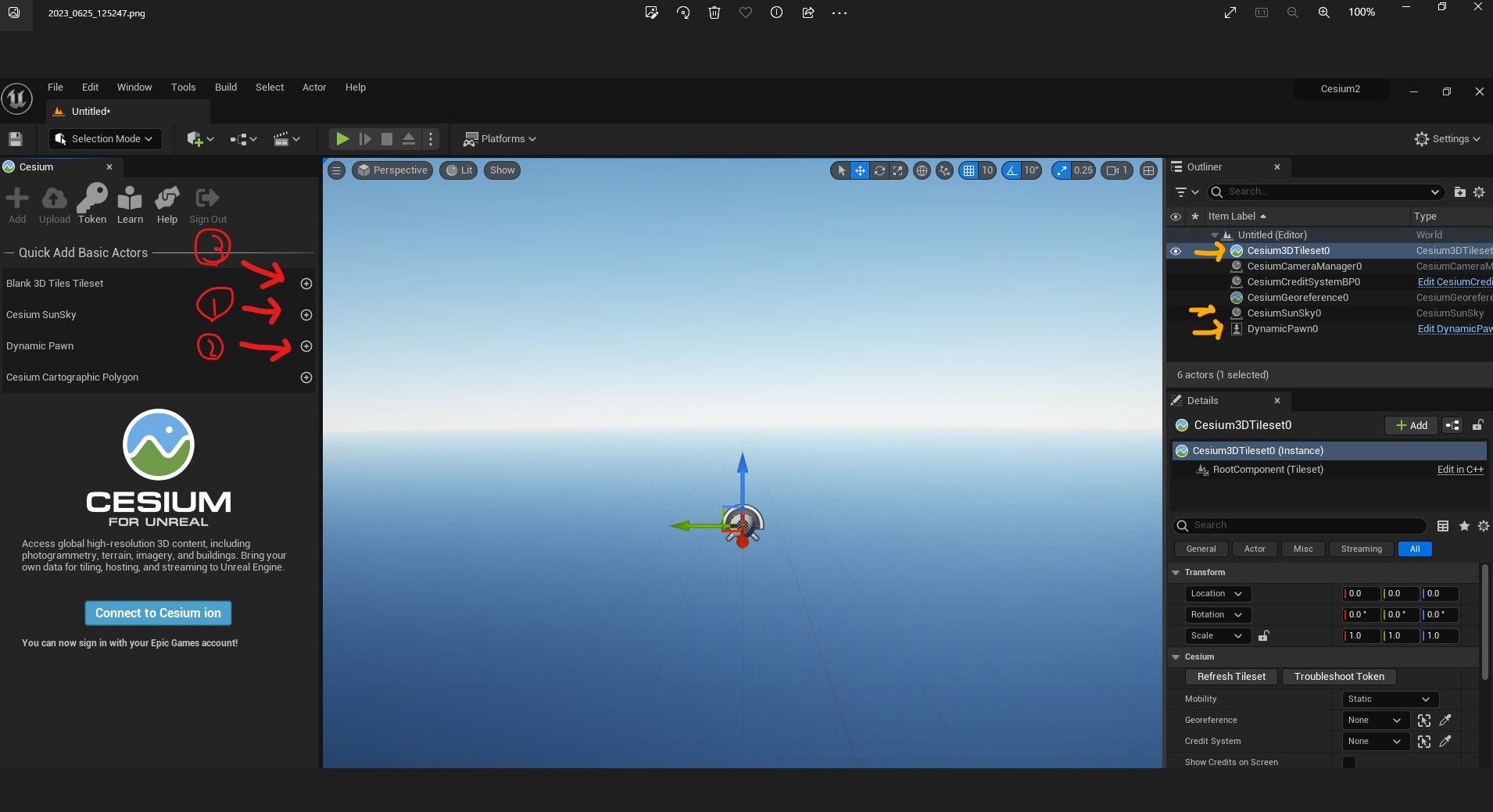This screenshot has width=1493, height=812.
Task: Select CesiumGeoreference0 in Outliner
Action: coord(1298,298)
